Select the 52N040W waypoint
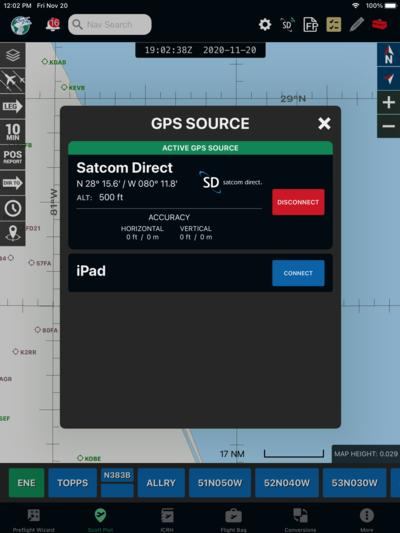The image size is (400, 533). coord(287,483)
